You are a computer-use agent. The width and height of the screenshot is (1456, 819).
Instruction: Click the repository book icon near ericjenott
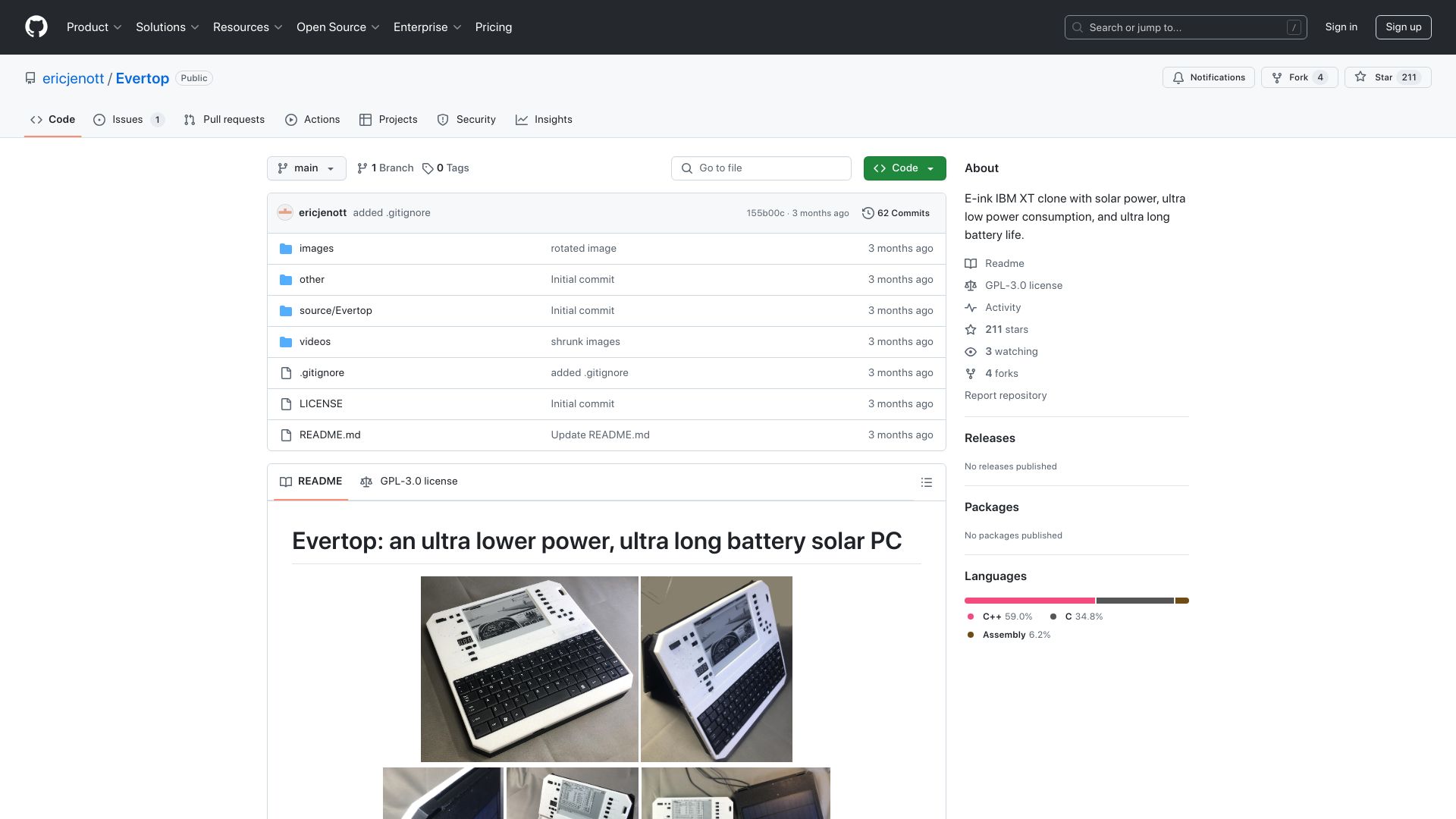pyautogui.click(x=30, y=78)
